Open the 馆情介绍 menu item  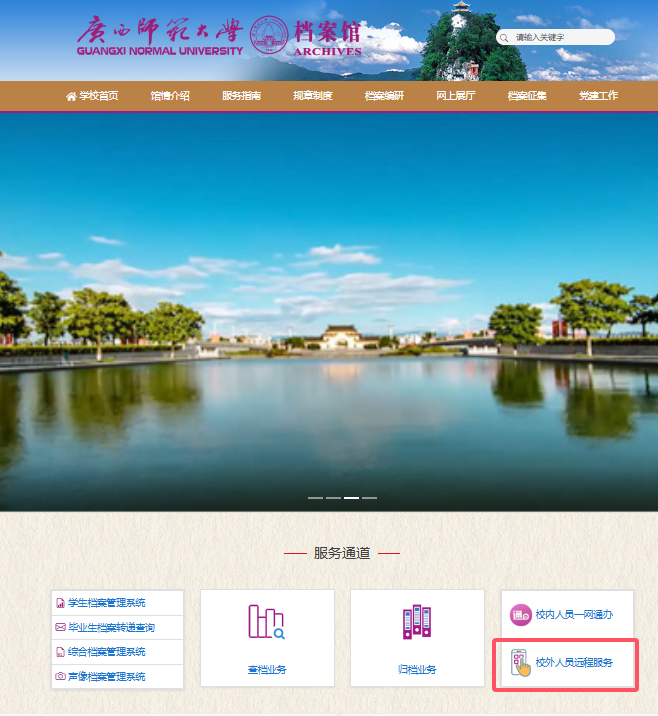point(170,96)
